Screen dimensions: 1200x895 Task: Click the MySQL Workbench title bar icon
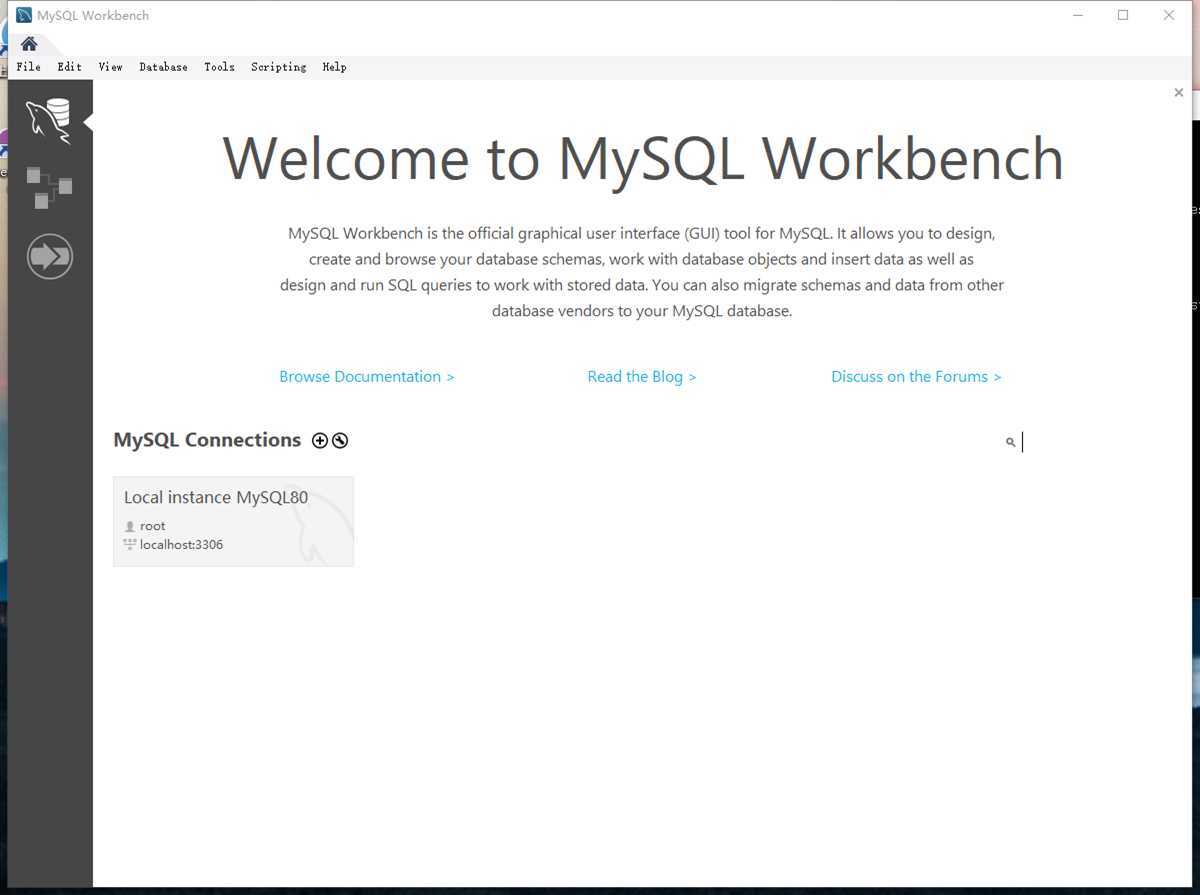[x=24, y=15]
